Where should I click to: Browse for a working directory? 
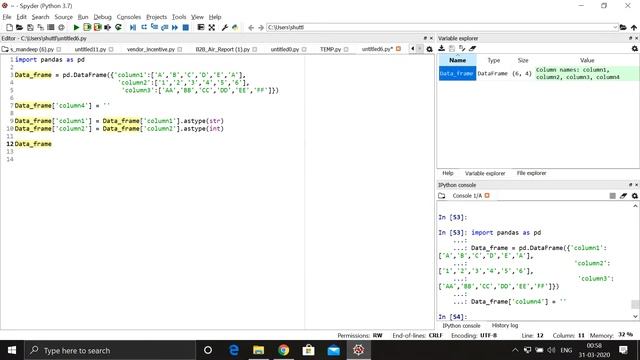coord(623,27)
